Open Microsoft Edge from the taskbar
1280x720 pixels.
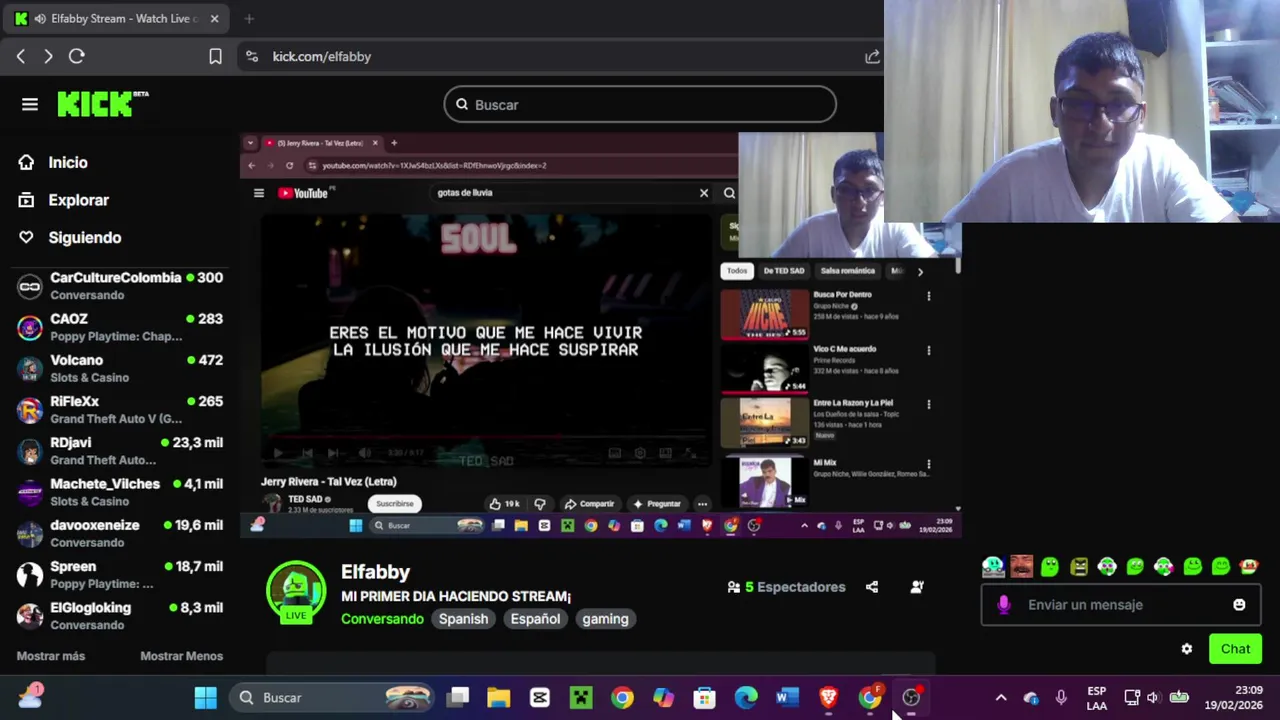coord(746,697)
